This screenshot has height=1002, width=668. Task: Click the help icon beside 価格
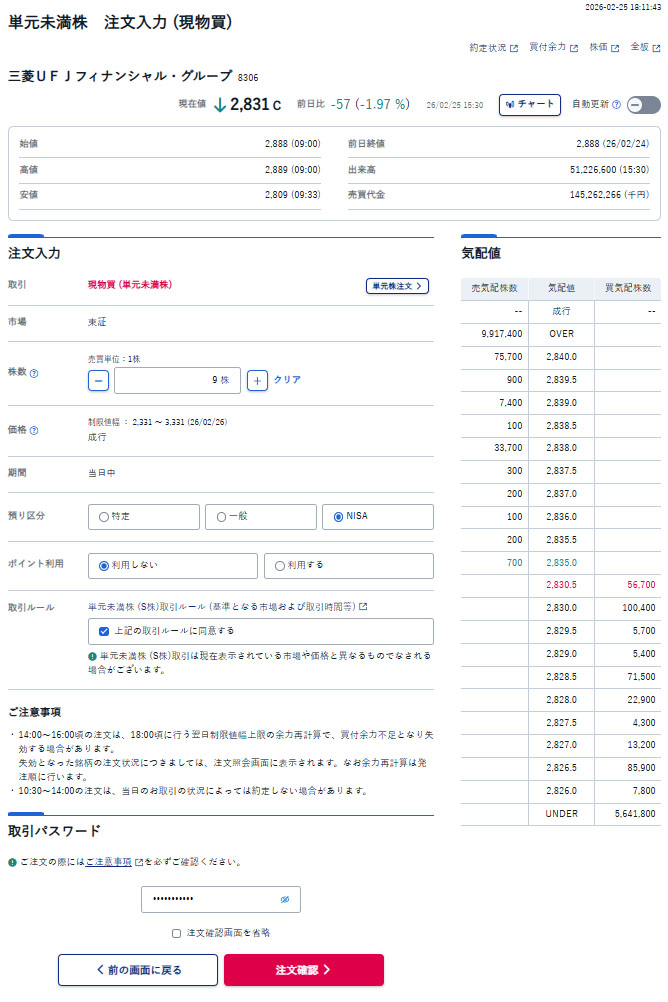(x=34, y=431)
